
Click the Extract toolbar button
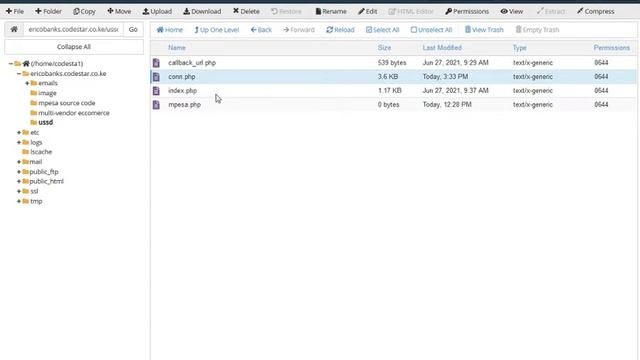[551, 11]
